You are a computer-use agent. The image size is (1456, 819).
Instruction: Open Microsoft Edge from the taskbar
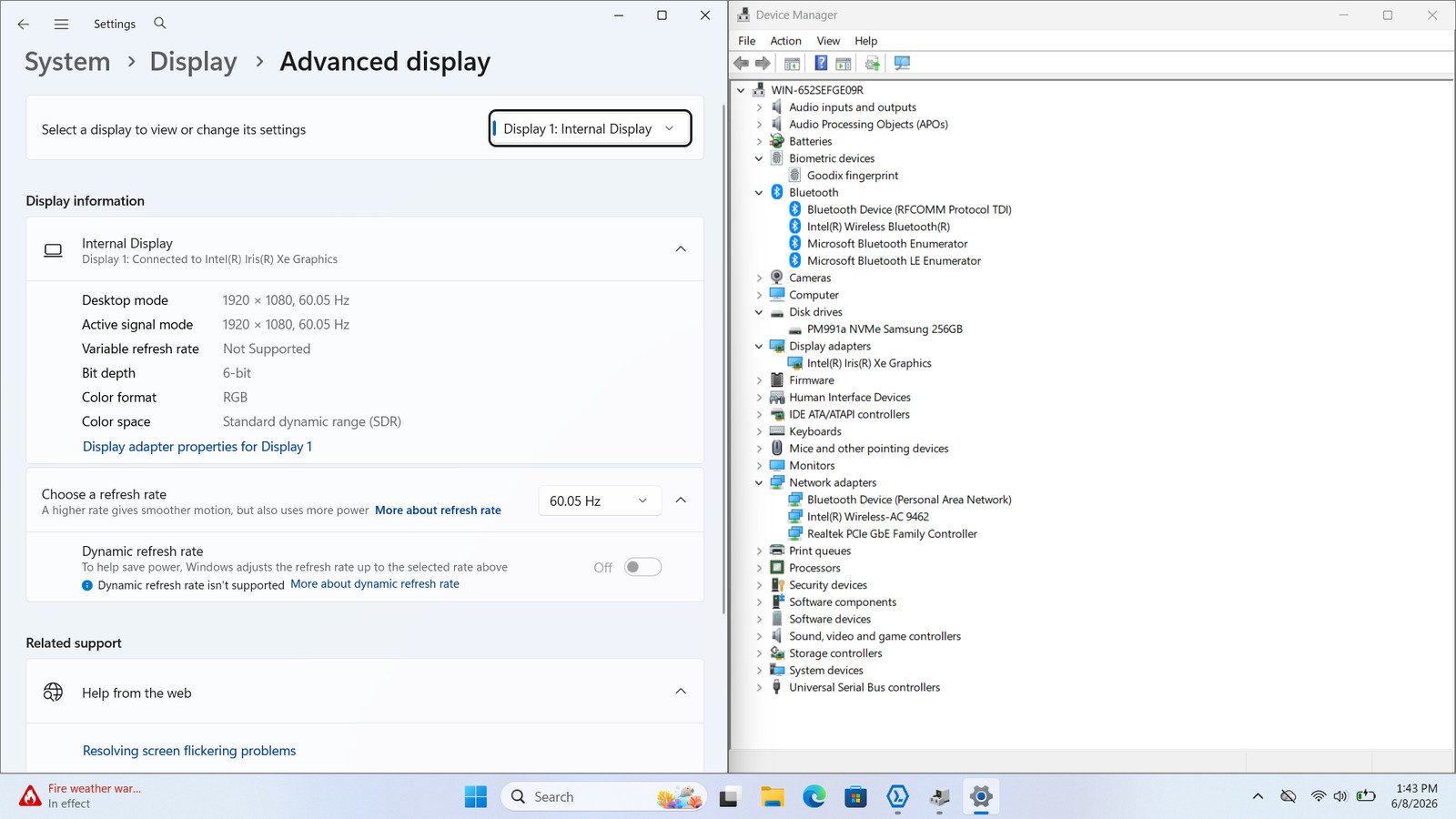814,797
